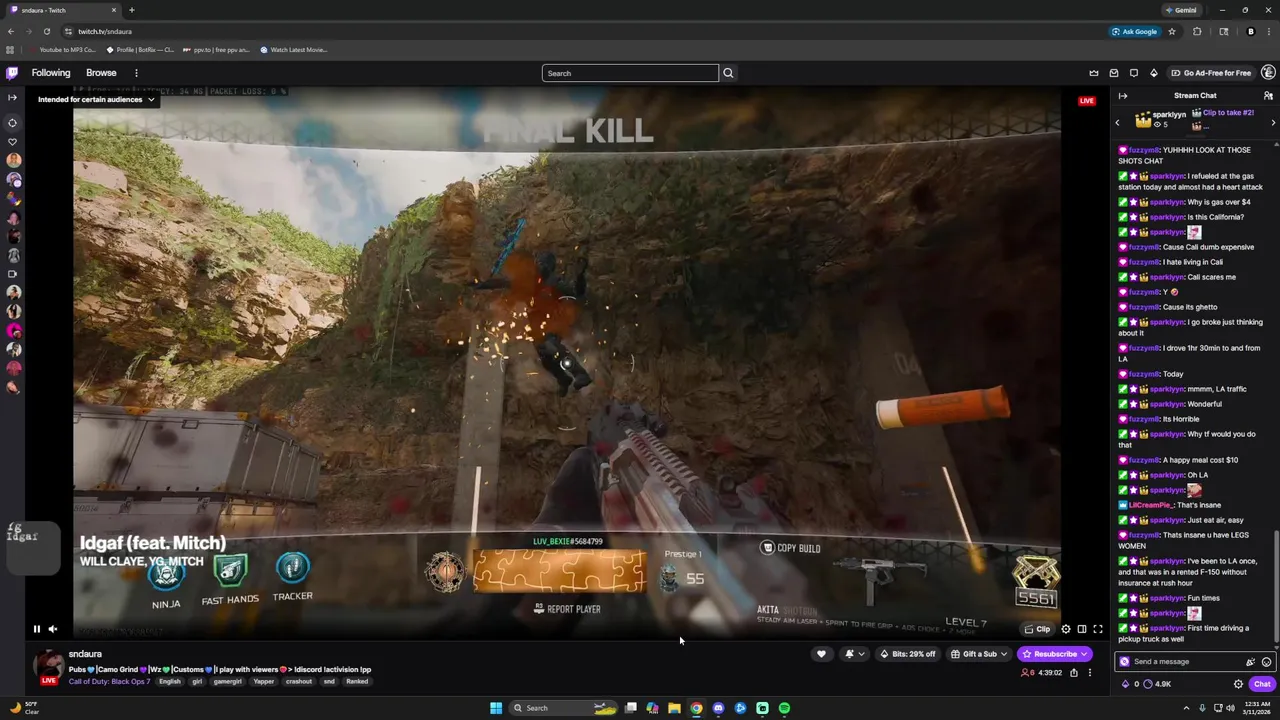
Task: Open the channel points balance 4.9K
Action: click(1156, 684)
